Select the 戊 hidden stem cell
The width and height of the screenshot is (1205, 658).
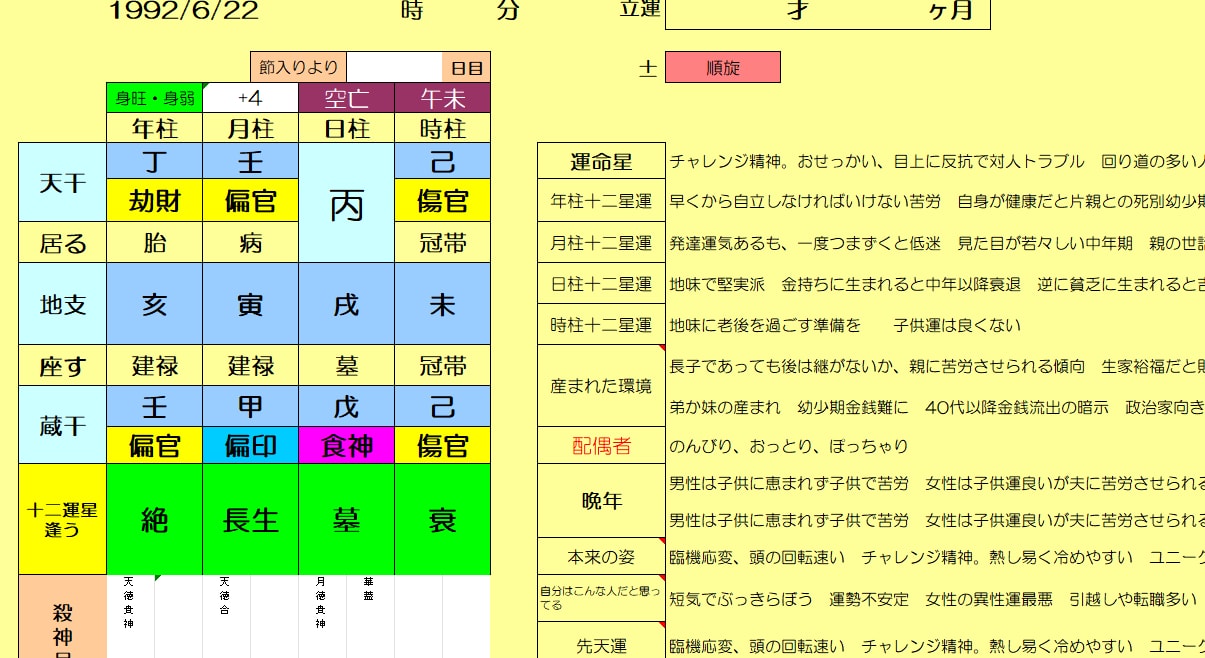click(346, 406)
